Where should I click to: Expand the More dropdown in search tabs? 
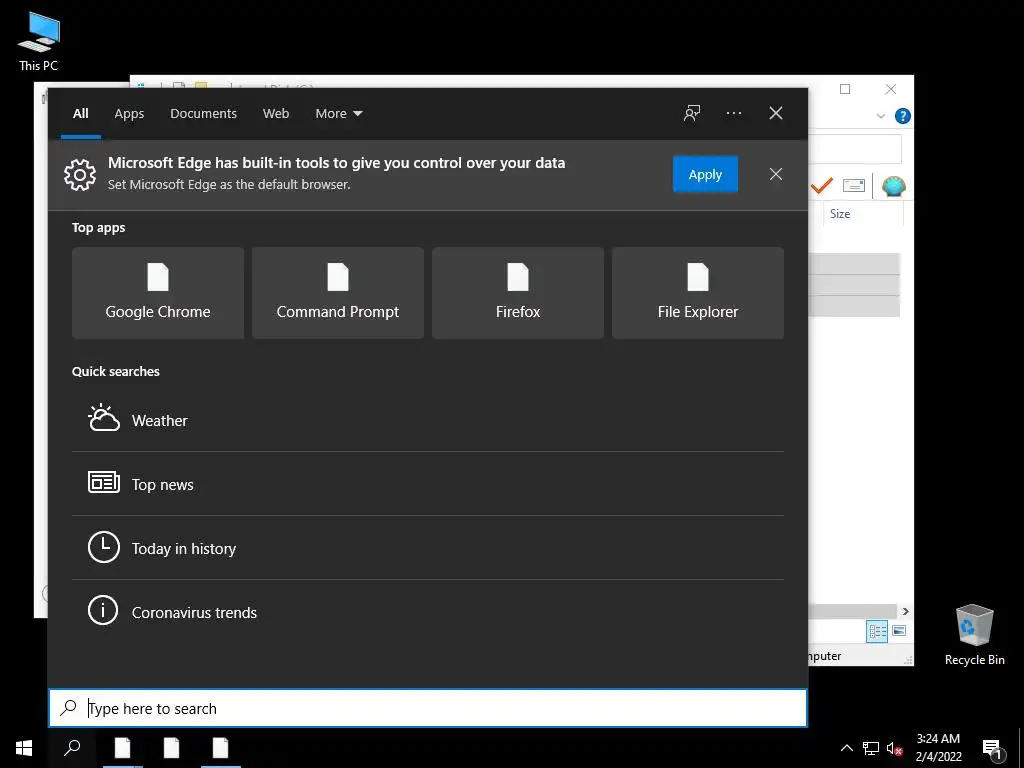pos(338,114)
